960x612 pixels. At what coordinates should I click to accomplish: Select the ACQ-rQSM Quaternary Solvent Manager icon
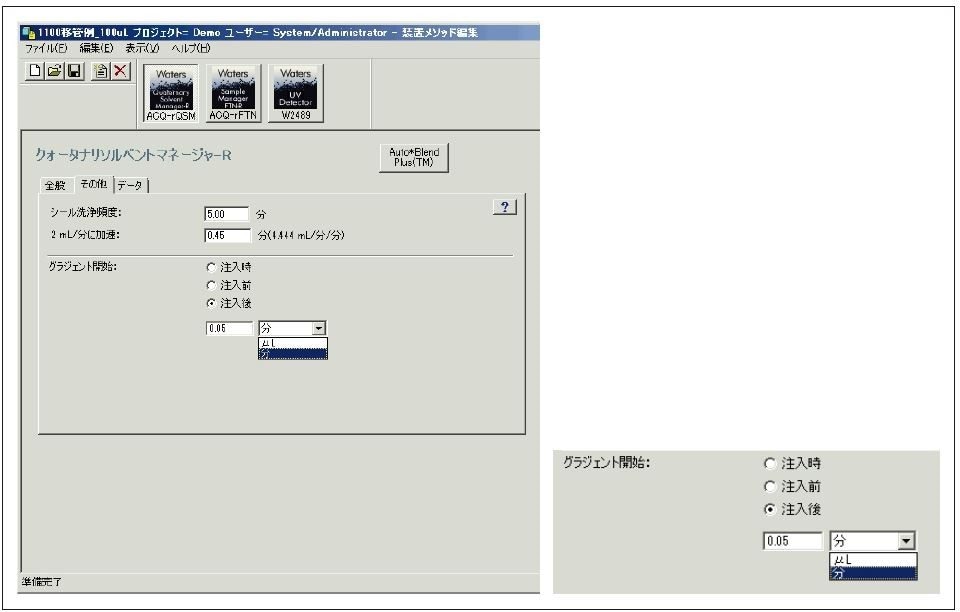click(x=171, y=94)
